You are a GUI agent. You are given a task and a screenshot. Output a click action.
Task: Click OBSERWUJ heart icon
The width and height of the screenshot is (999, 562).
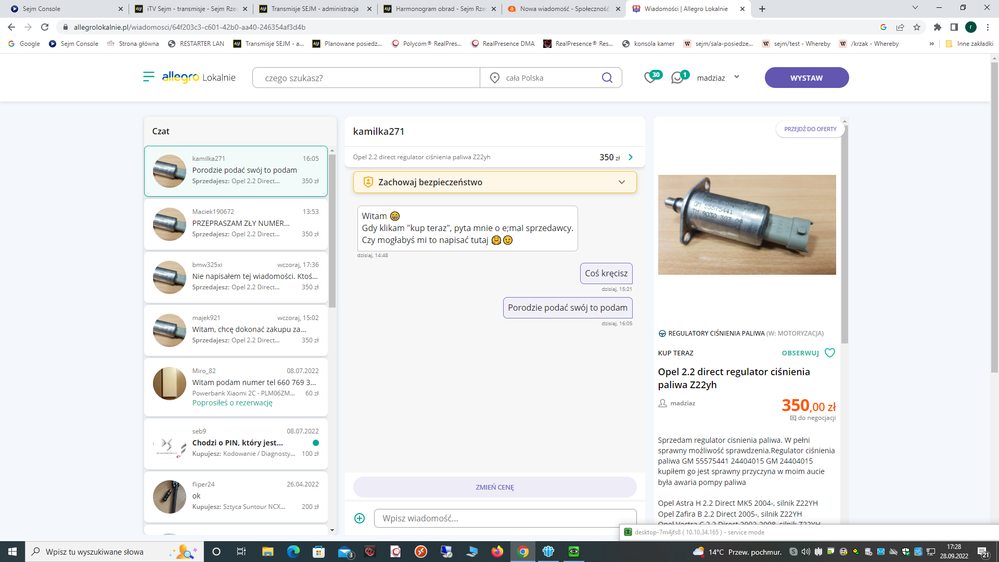tap(830, 352)
